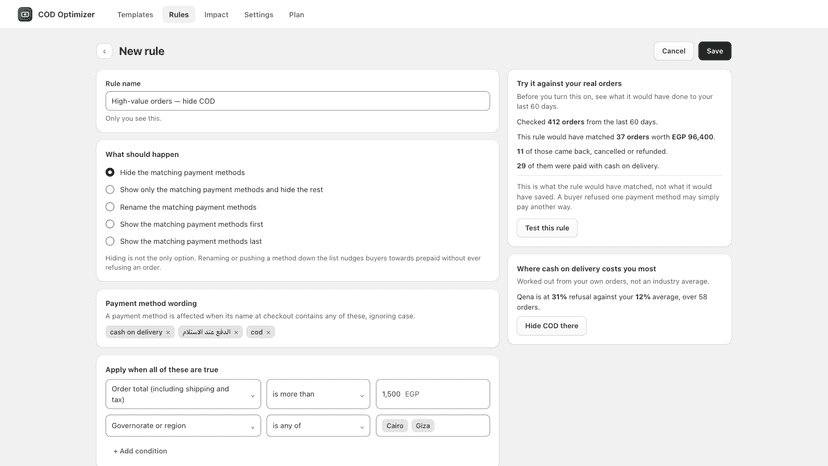This screenshot has height=466, width=828.
Task: Open the "is more than" operator dropdown
Action: click(318, 394)
